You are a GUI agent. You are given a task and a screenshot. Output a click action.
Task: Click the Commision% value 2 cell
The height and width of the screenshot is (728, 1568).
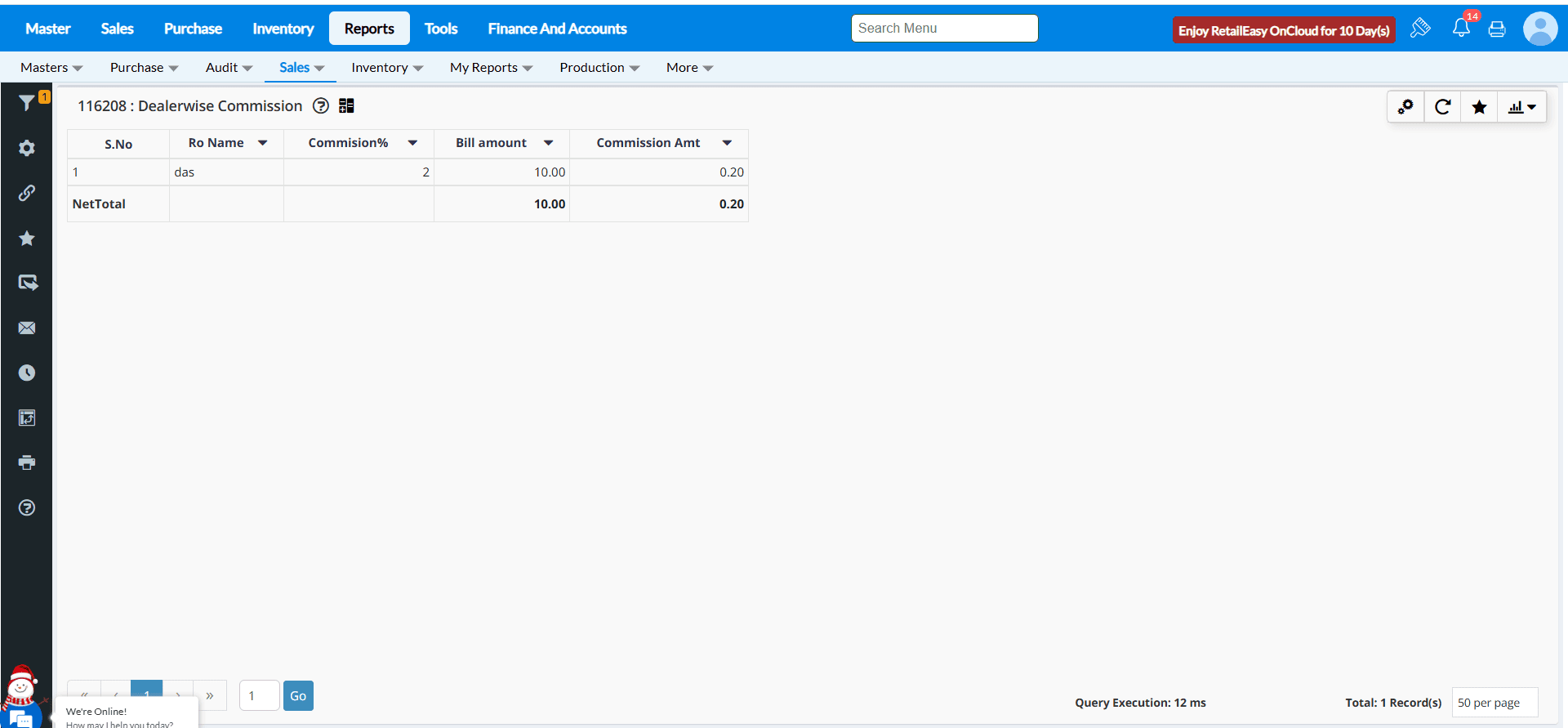[359, 172]
